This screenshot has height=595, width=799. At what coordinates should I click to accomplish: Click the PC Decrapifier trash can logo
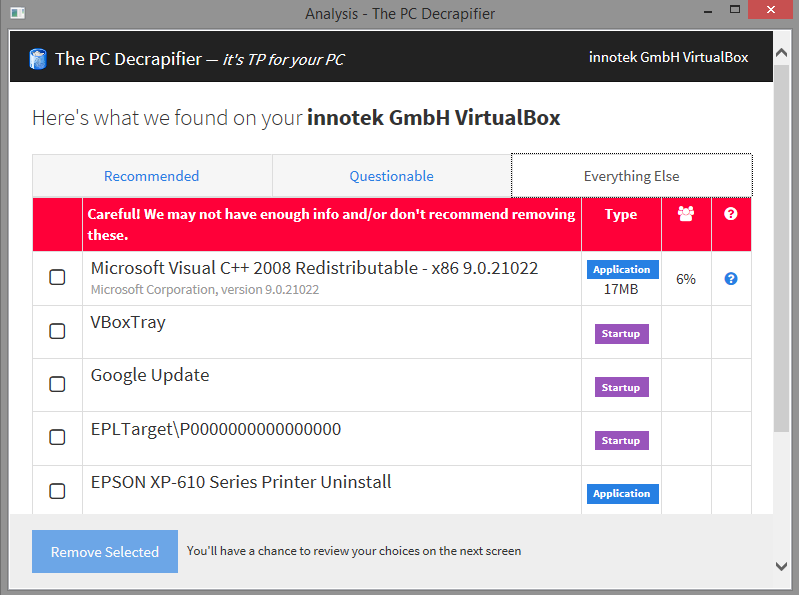pos(38,59)
